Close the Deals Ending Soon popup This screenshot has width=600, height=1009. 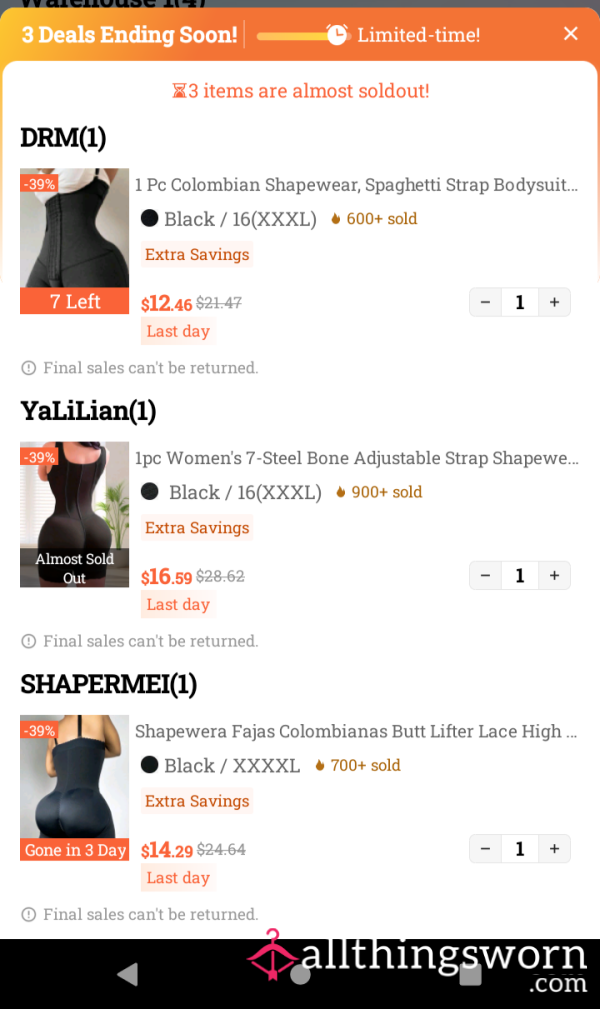tap(570, 33)
